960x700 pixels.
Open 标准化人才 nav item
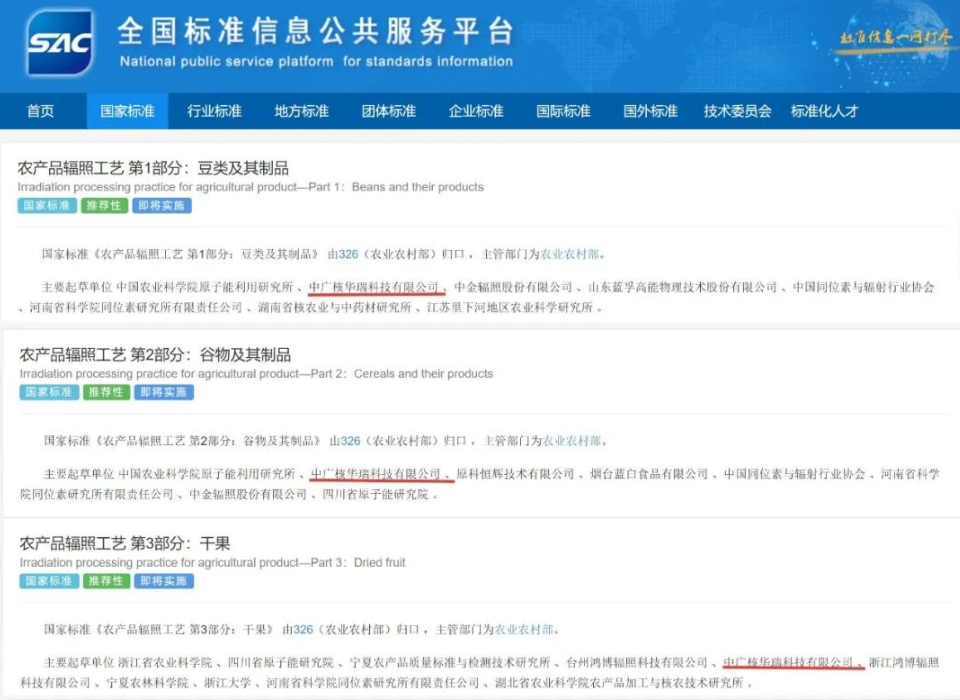pyautogui.click(x=824, y=111)
